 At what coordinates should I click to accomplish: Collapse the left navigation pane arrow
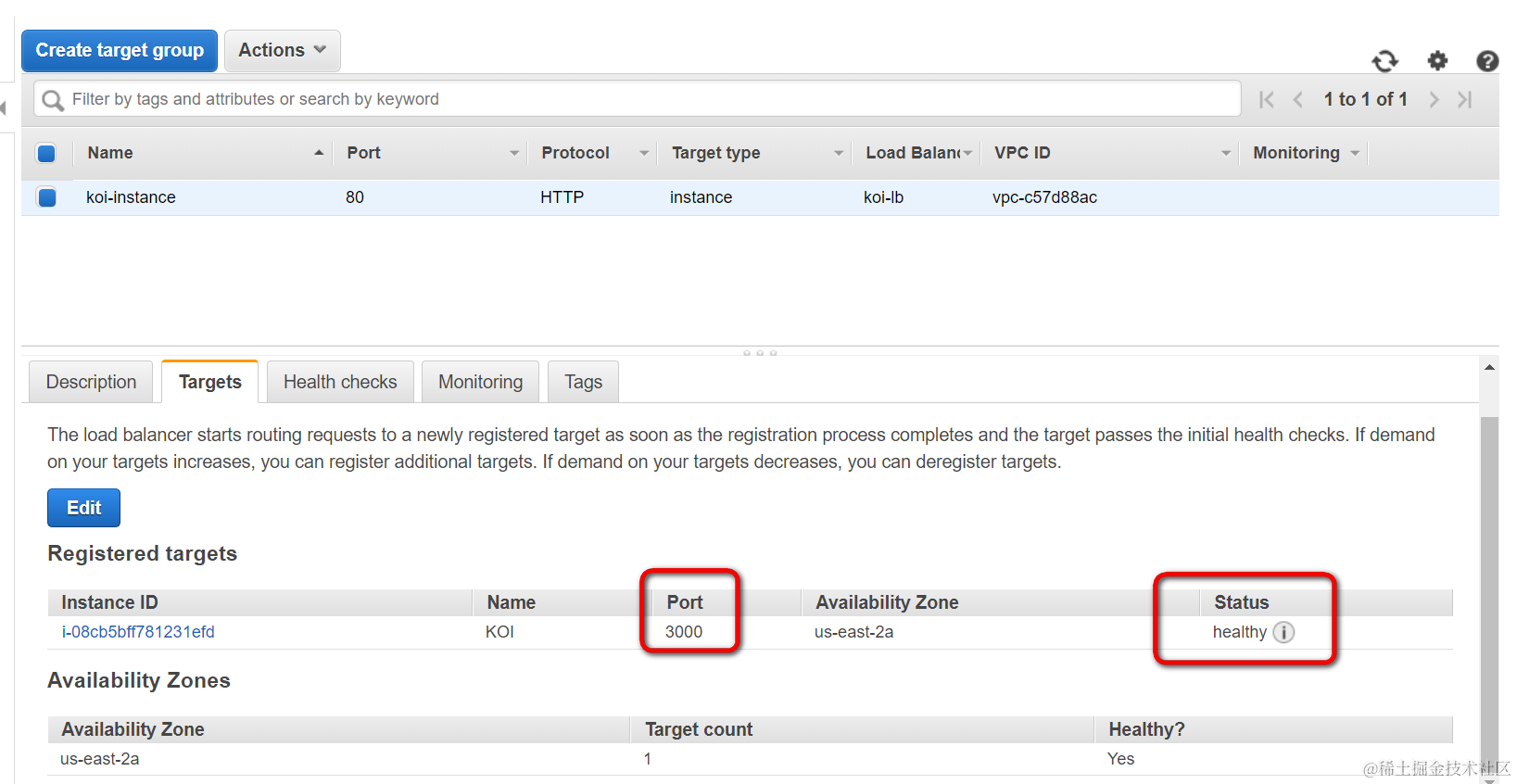[4, 108]
